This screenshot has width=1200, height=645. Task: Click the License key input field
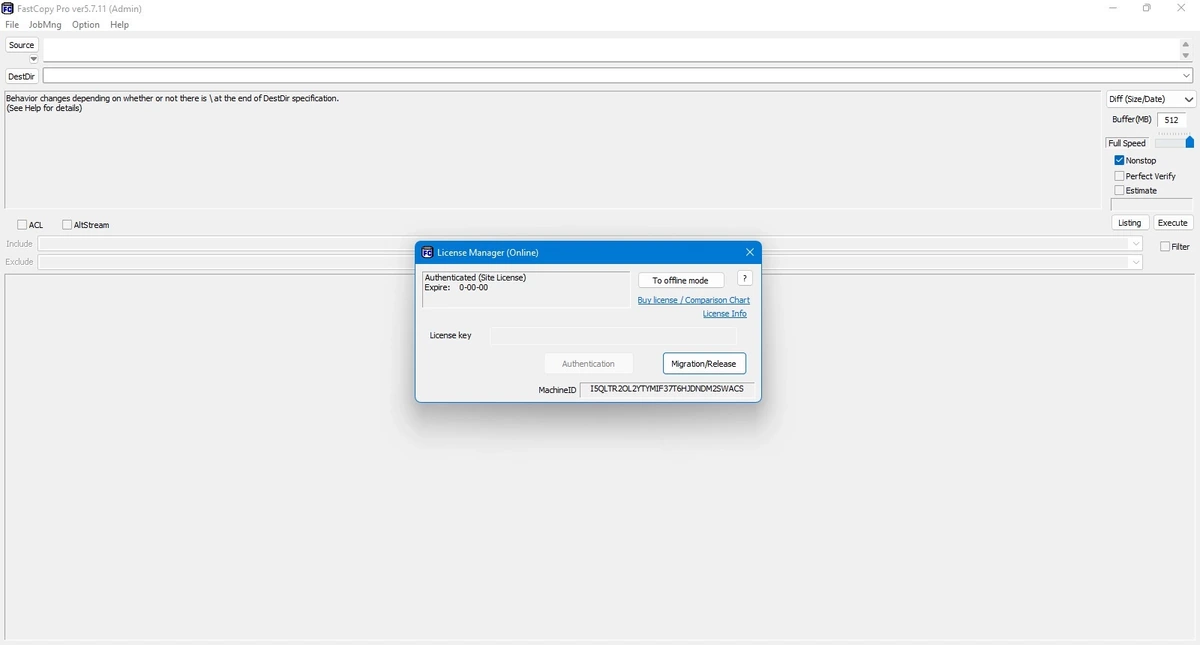tap(613, 336)
